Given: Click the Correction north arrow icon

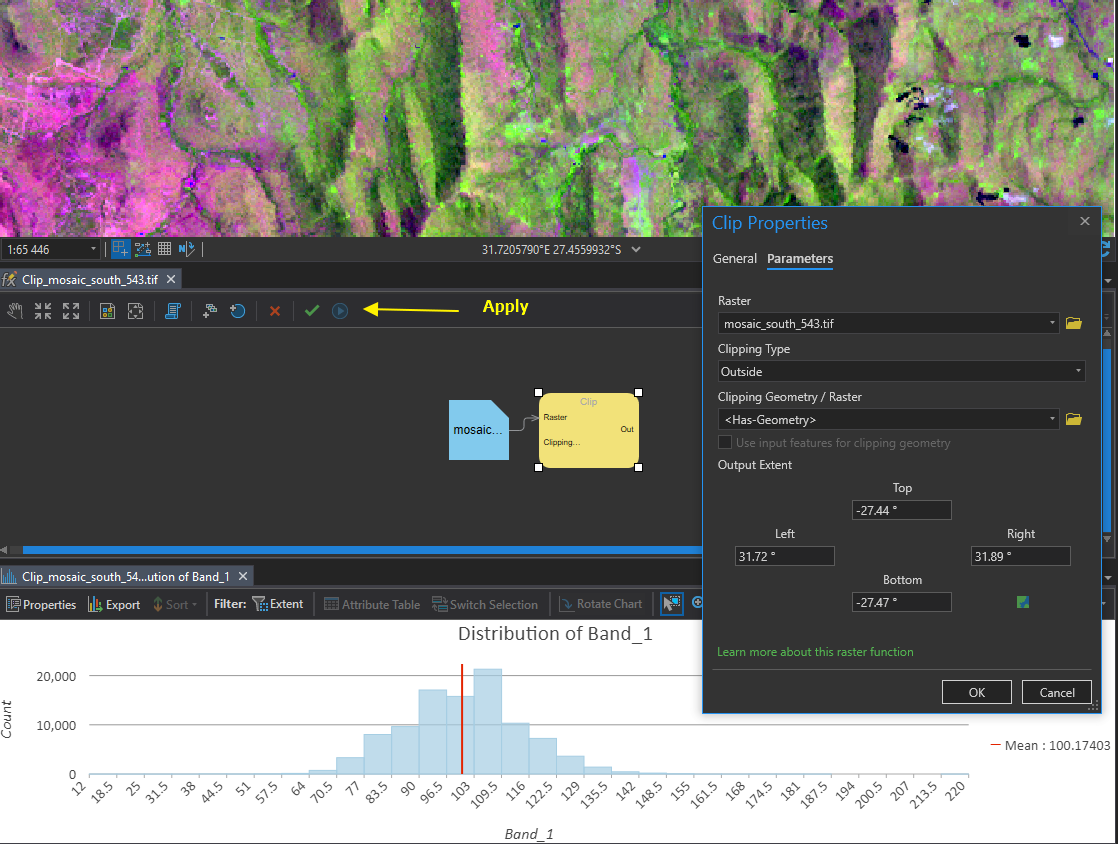Looking at the screenshot, I should 186,249.
